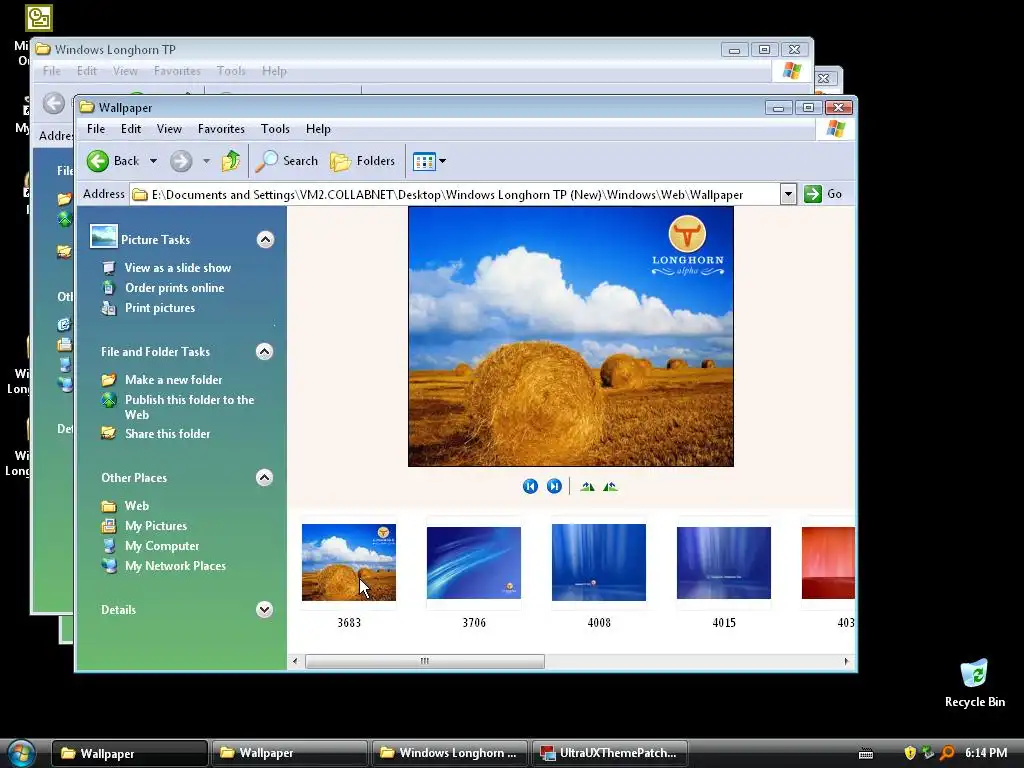
Task: Collapse the Picture Tasks section
Action: pyautogui.click(x=265, y=240)
